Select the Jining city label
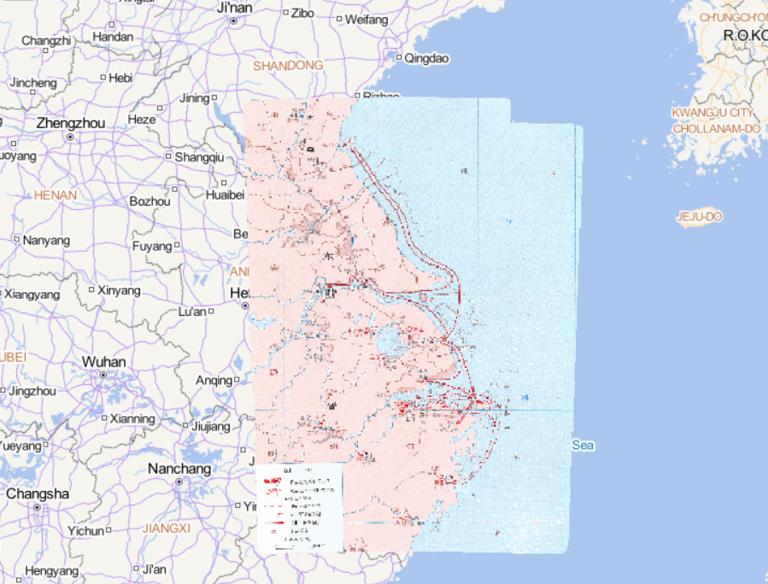 (194, 98)
